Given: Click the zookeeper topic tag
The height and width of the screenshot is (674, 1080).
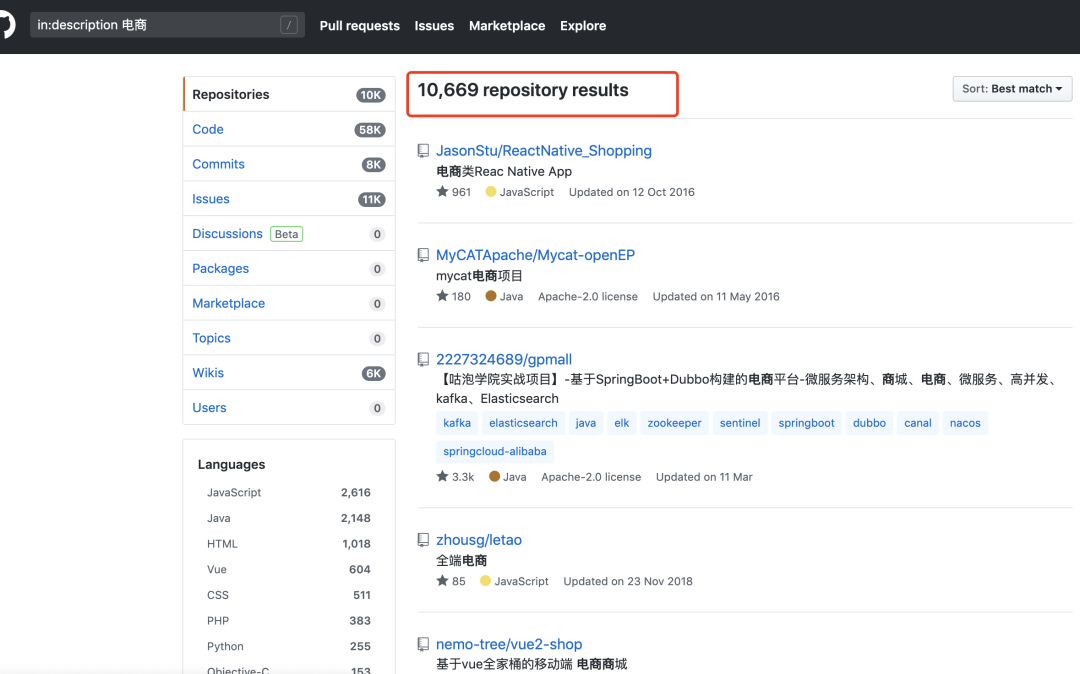Looking at the screenshot, I should (674, 423).
